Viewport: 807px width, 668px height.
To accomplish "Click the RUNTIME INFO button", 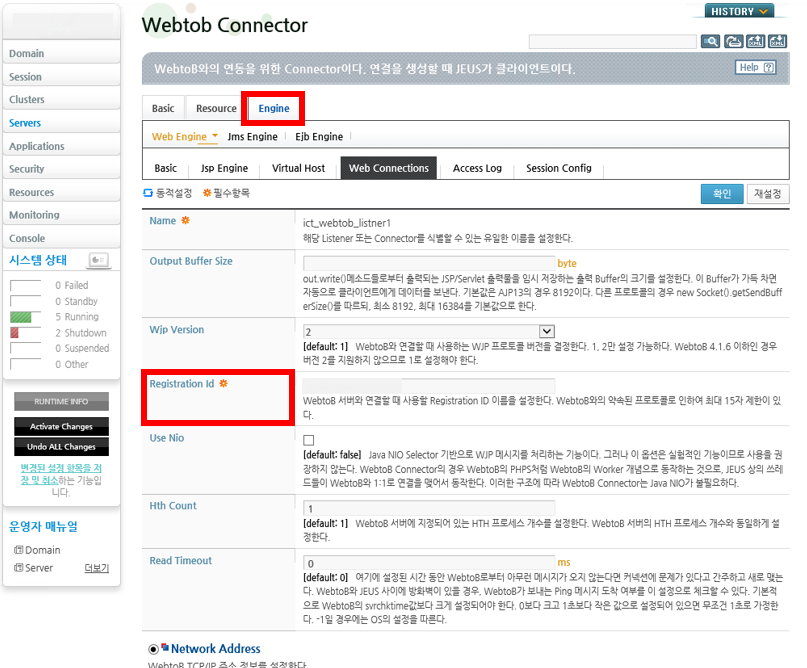I will click(x=61, y=401).
